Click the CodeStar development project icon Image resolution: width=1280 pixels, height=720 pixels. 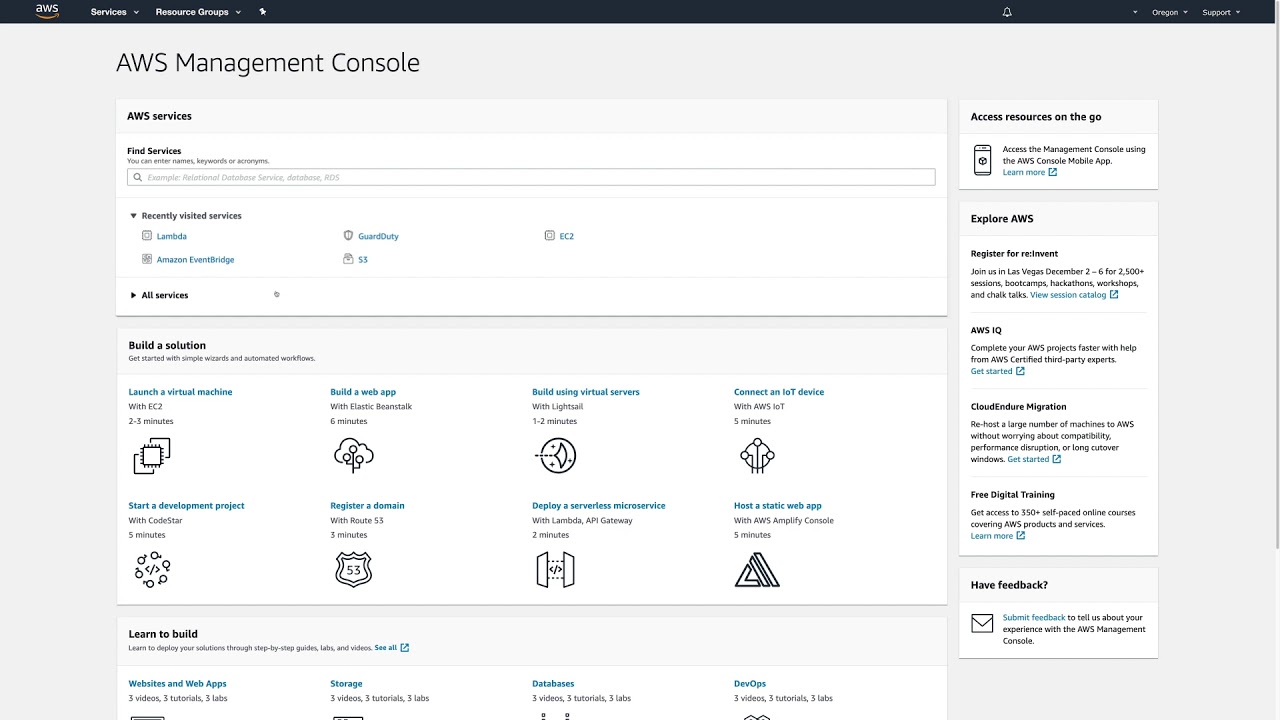click(x=152, y=569)
